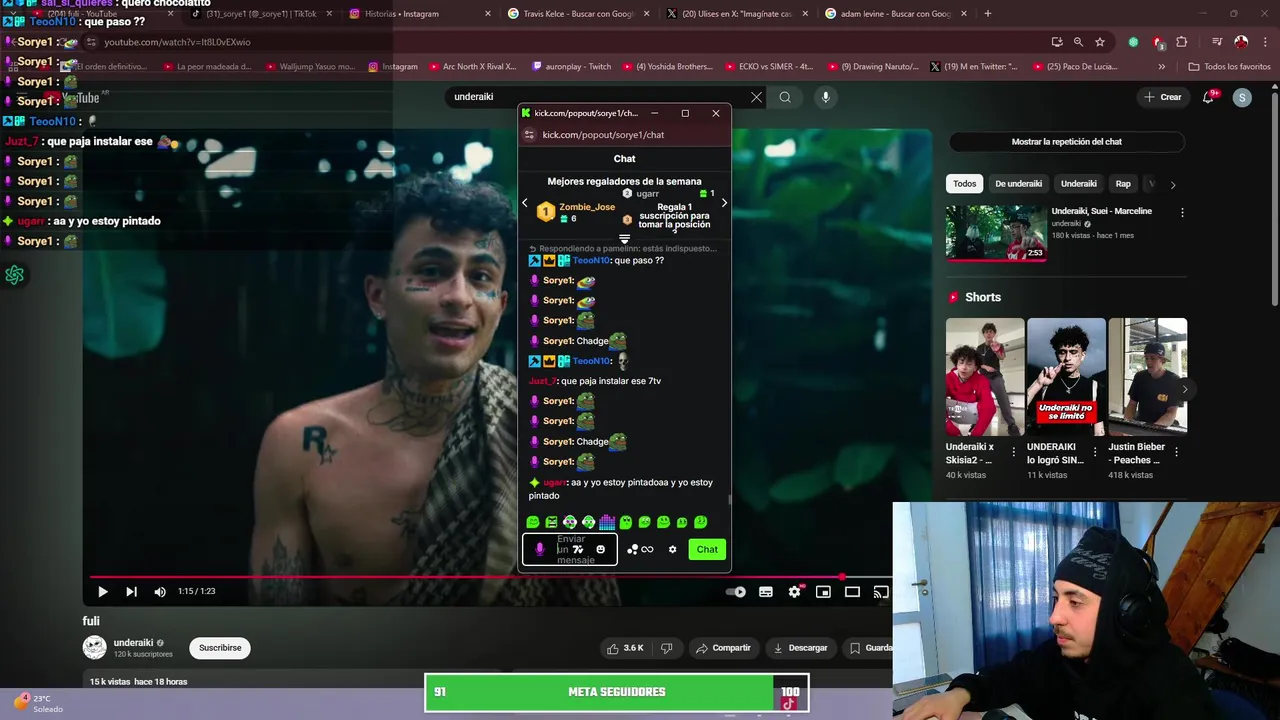Open the 7TV emote menu
This screenshot has width=1280, height=720.
tap(577, 549)
